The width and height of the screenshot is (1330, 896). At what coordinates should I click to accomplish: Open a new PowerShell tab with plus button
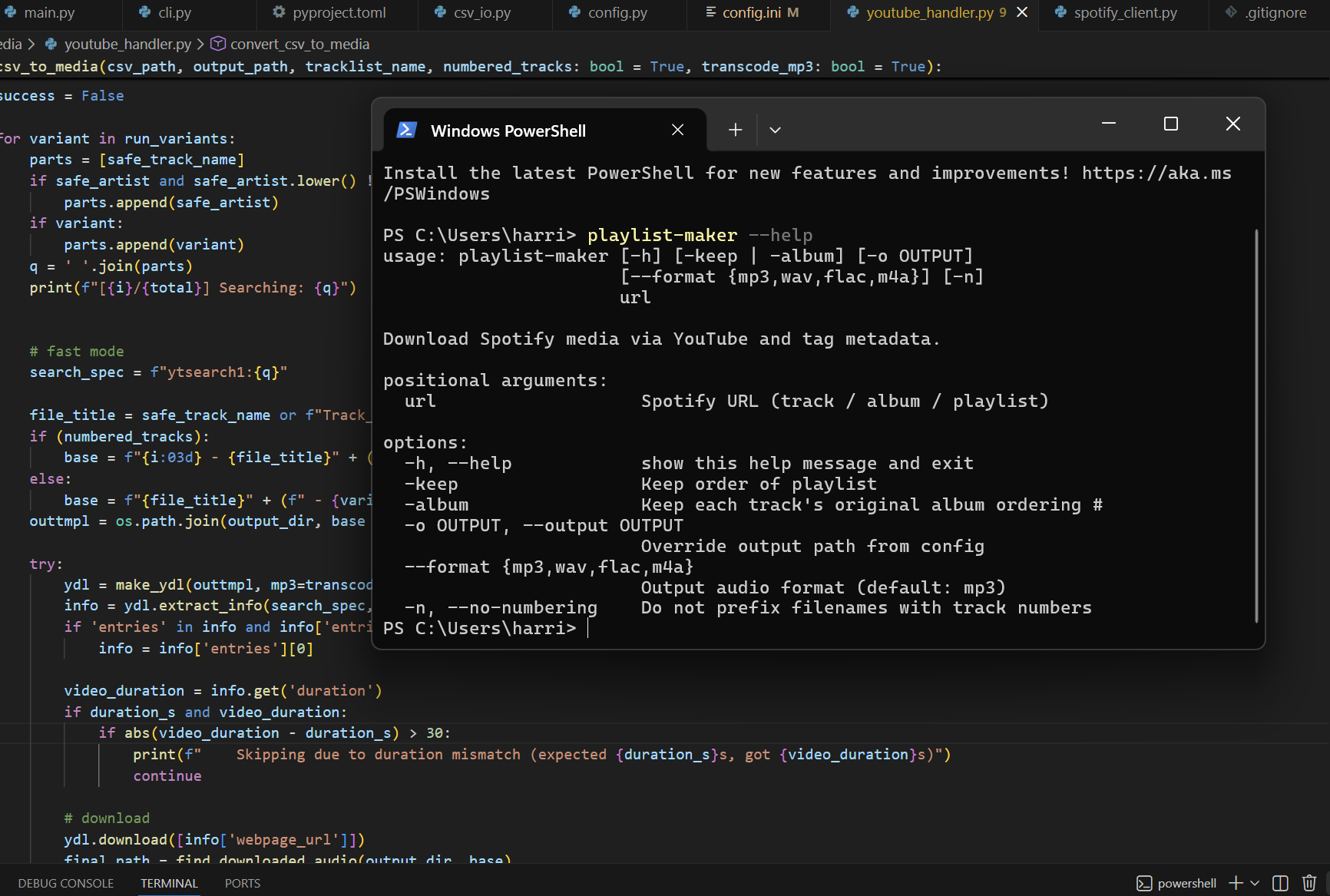[x=735, y=130]
